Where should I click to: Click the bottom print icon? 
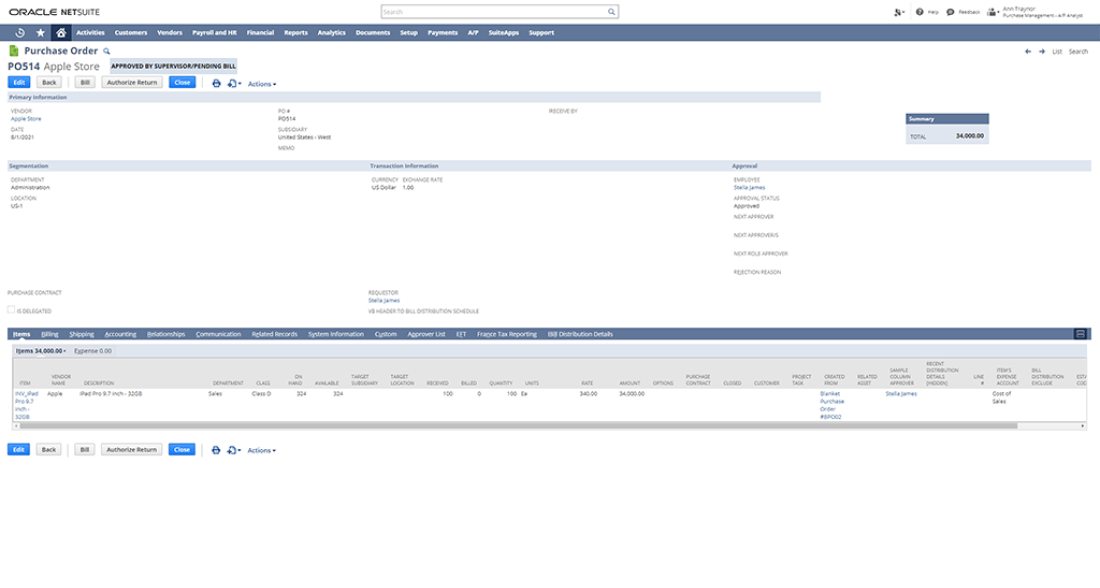(216, 450)
